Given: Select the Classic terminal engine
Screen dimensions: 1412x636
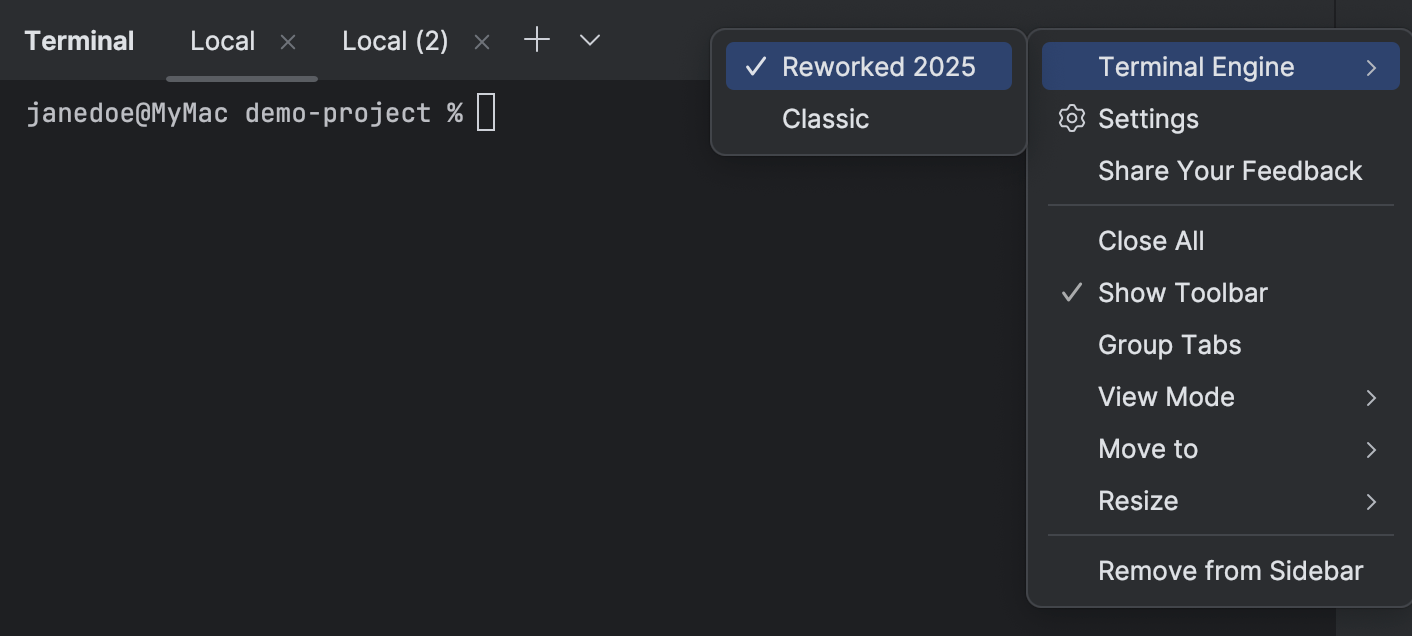Looking at the screenshot, I should (x=825, y=119).
